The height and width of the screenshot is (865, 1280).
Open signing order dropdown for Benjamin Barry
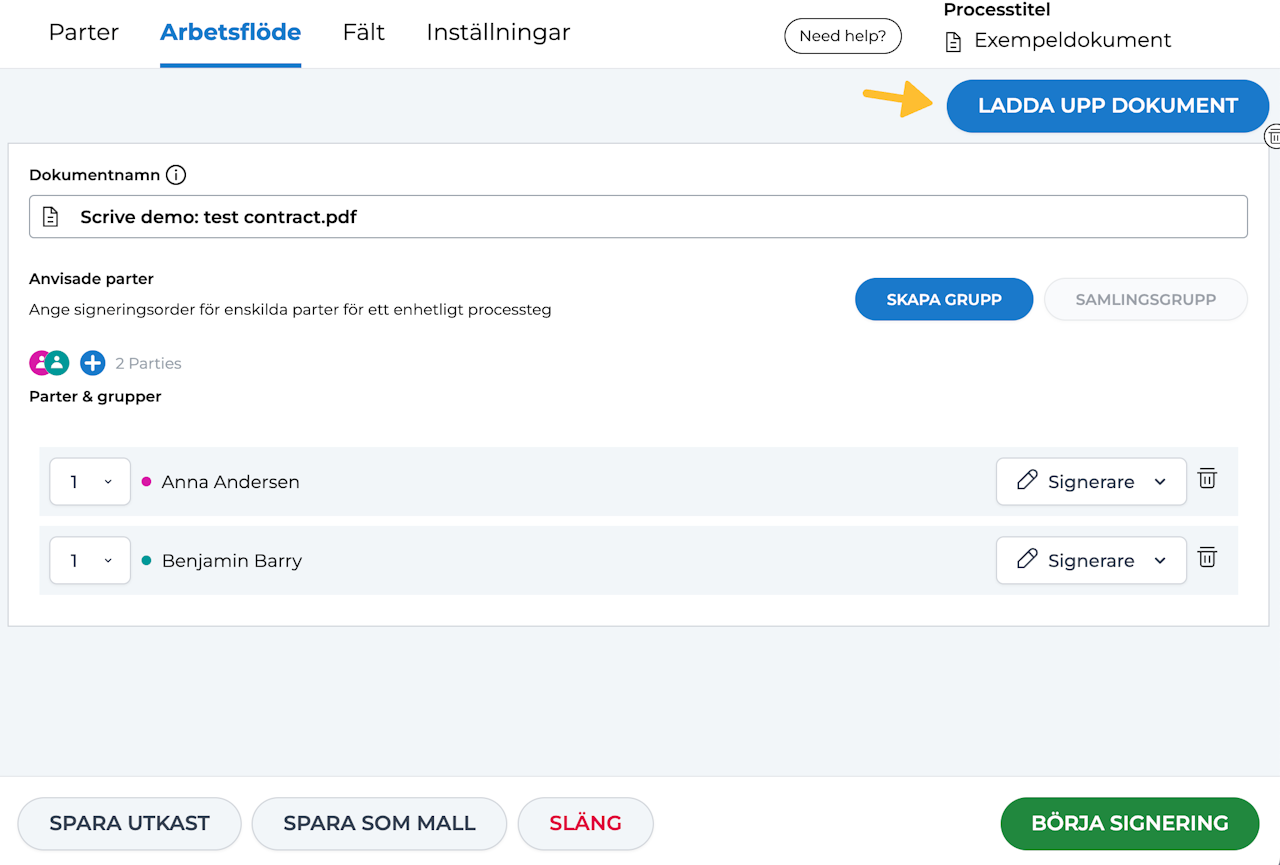[x=90, y=561]
